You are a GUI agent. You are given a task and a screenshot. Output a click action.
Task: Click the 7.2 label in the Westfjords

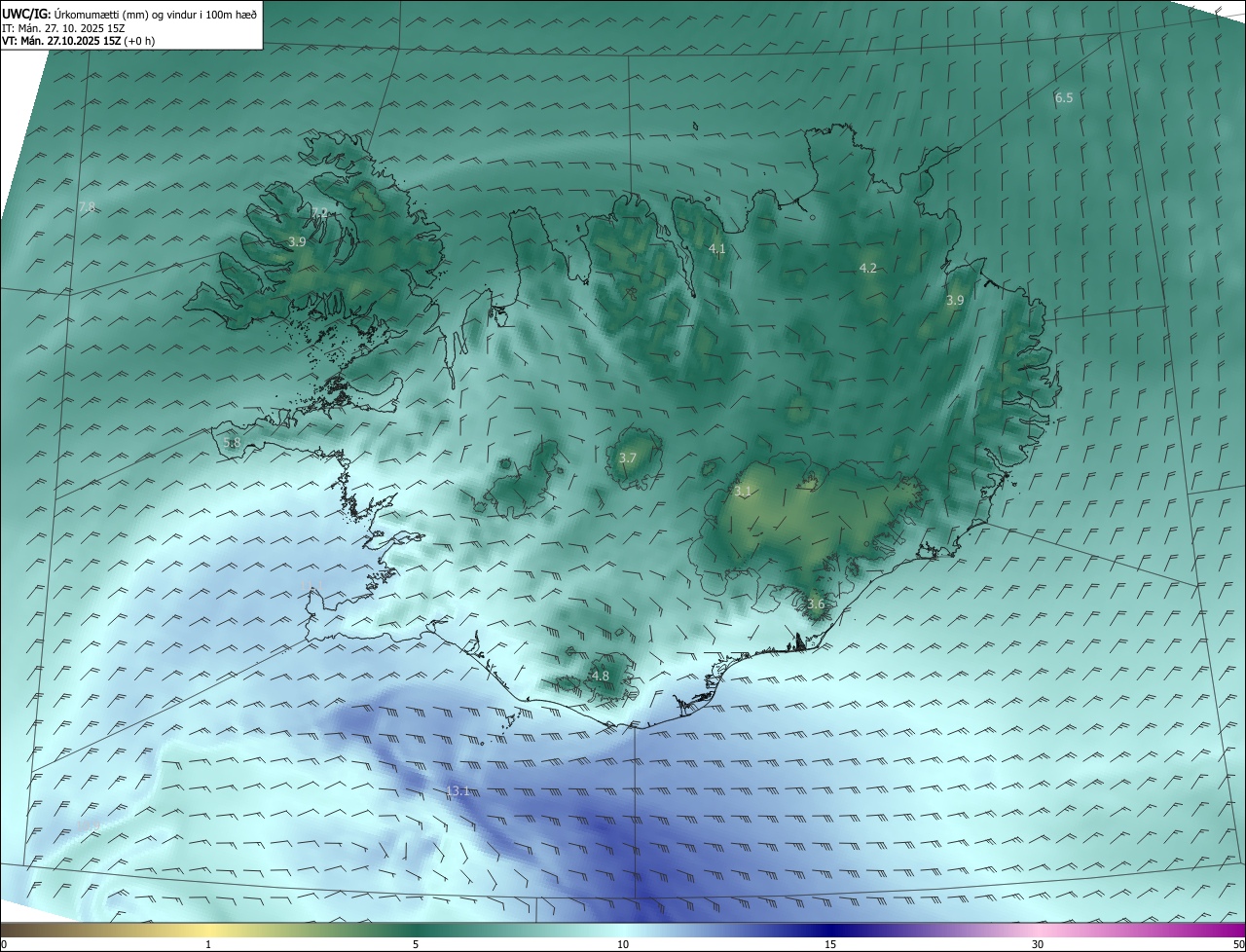tap(318, 213)
